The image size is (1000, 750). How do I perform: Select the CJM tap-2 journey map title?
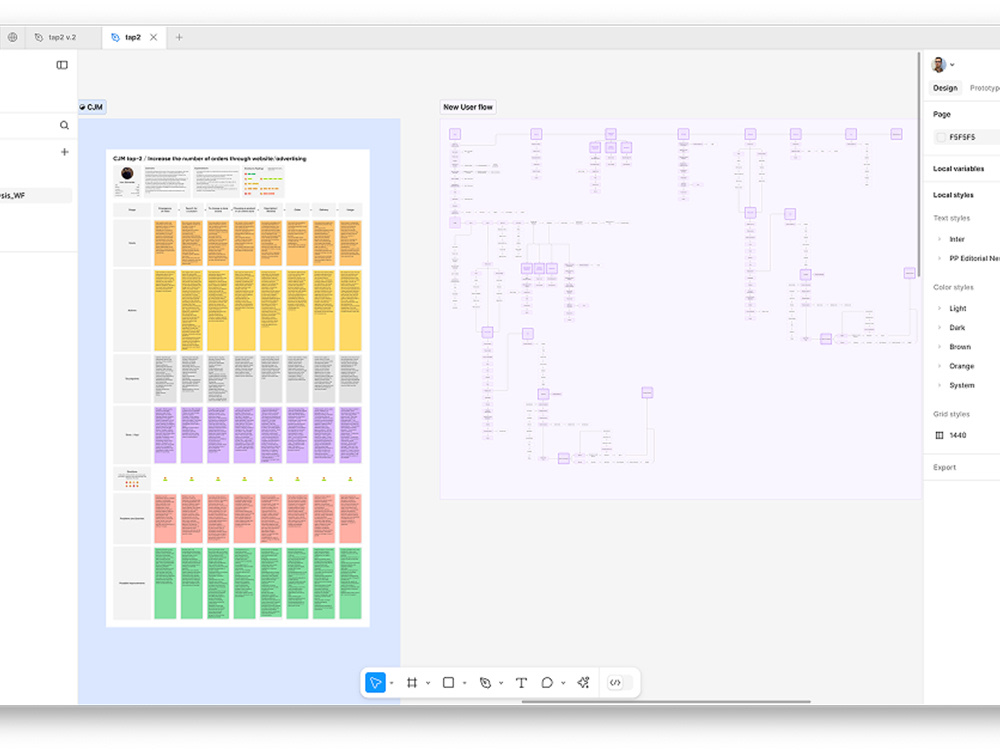(x=210, y=158)
